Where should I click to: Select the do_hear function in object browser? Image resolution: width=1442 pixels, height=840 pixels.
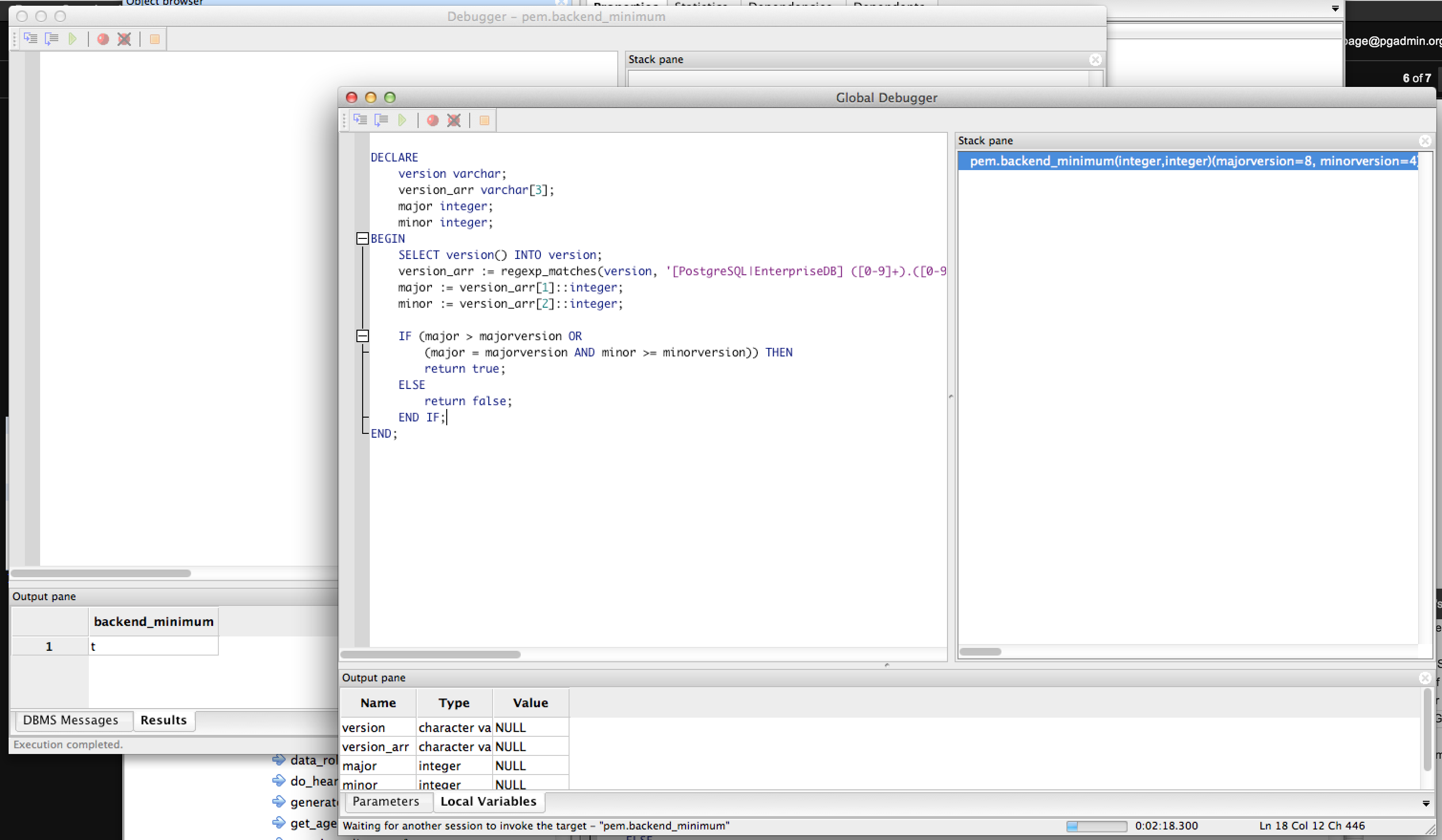[x=313, y=781]
